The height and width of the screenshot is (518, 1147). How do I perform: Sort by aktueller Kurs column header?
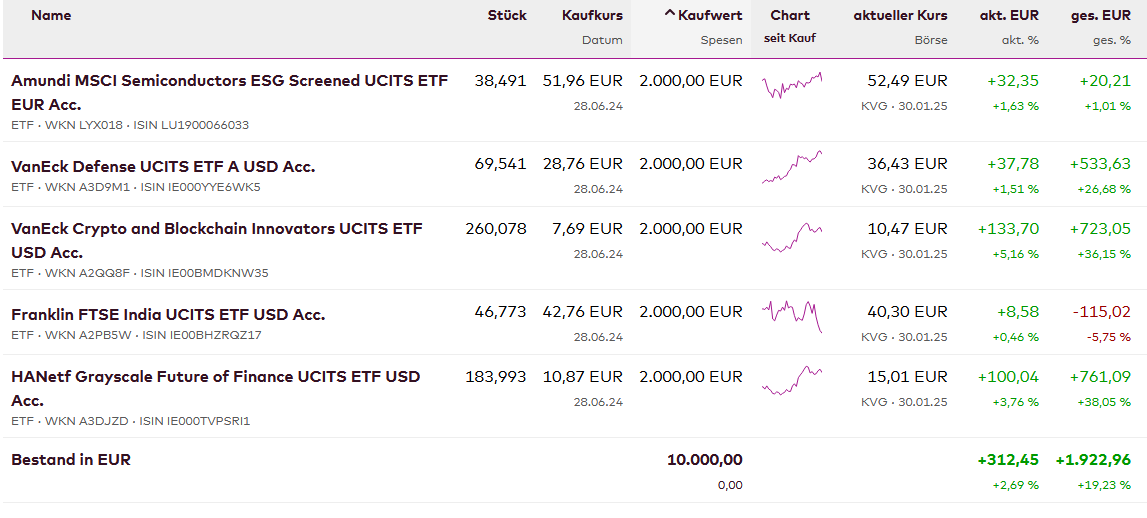(x=900, y=15)
